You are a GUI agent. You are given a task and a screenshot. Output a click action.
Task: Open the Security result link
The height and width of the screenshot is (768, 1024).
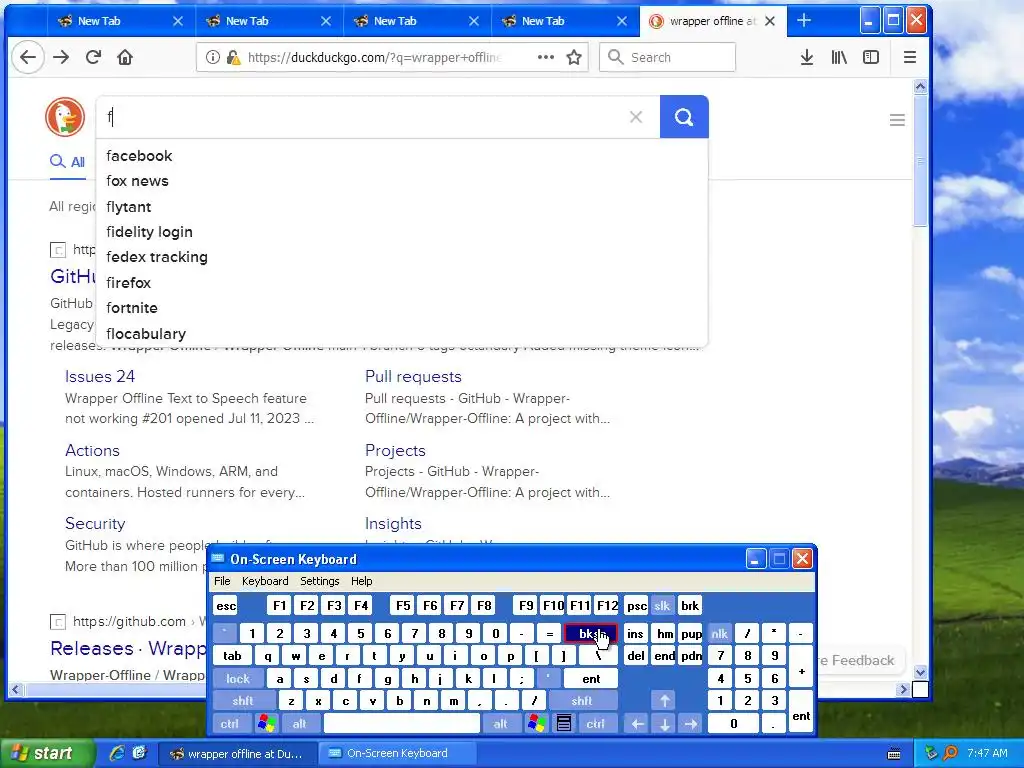pyautogui.click(x=95, y=524)
